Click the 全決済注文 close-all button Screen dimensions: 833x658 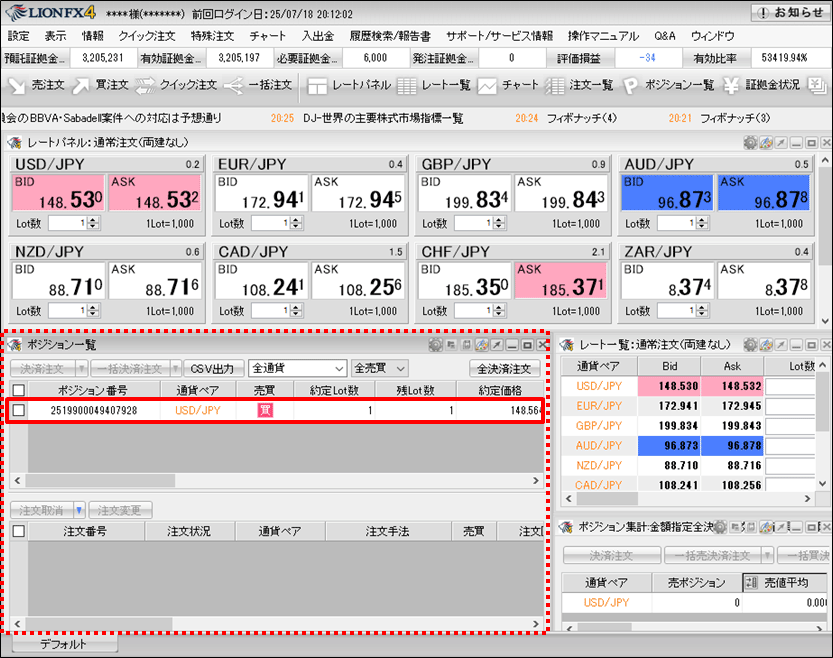pyautogui.click(x=505, y=368)
